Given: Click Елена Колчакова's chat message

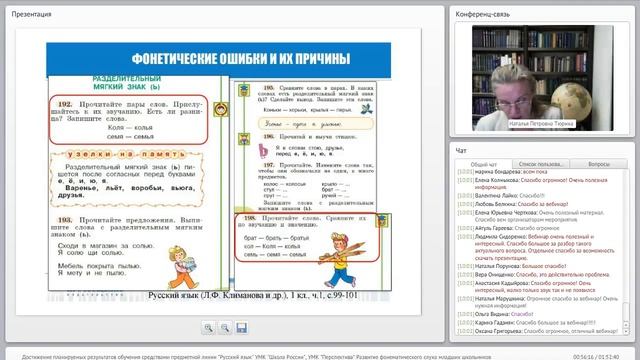Looking at the screenshot, I should (533, 183).
